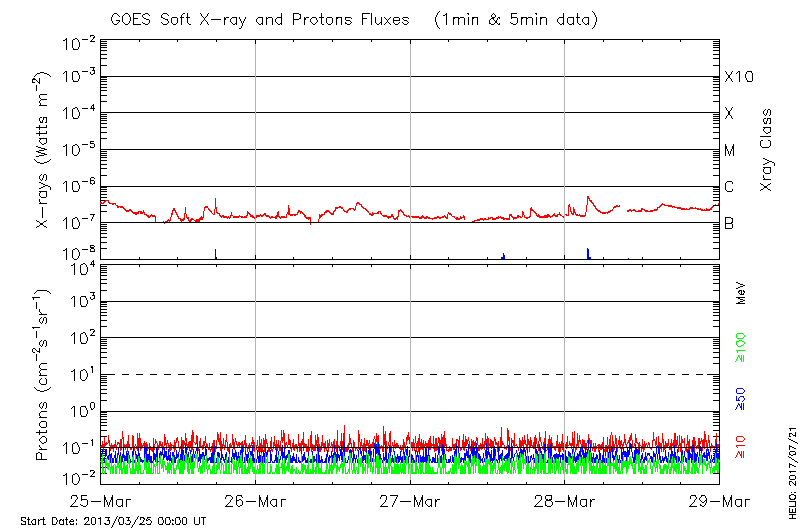The width and height of the screenshot is (800, 530).
Task: Click the 'Xray Class' right axis title
Action: click(767, 150)
